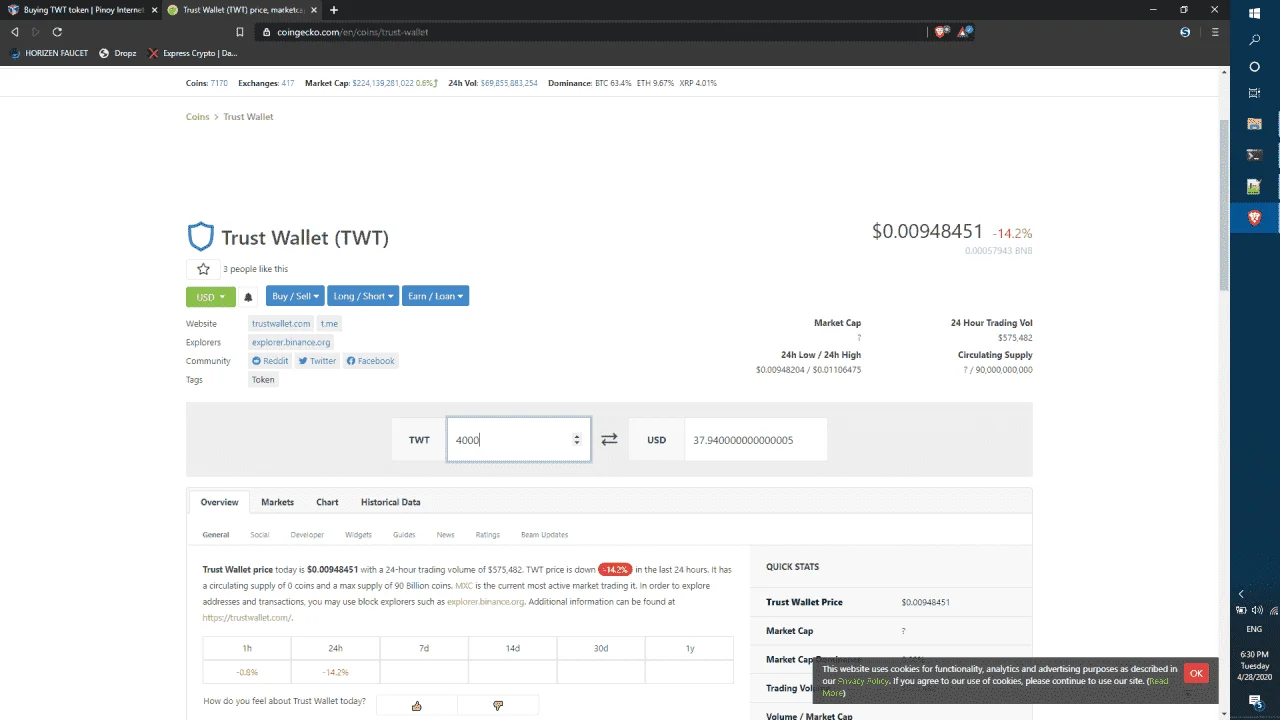The width and height of the screenshot is (1280, 720).
Task: Open the t.me Telegram link
Action: click(x=329, y=324)
